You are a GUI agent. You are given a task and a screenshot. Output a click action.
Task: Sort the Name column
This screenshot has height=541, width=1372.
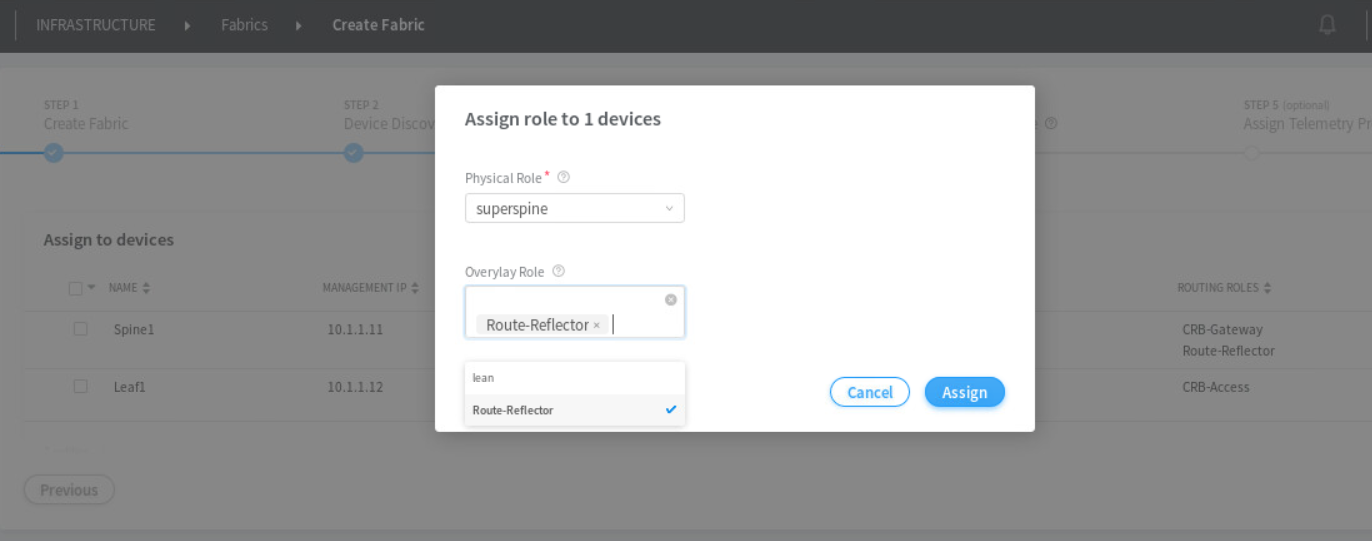tap(146, 288)
